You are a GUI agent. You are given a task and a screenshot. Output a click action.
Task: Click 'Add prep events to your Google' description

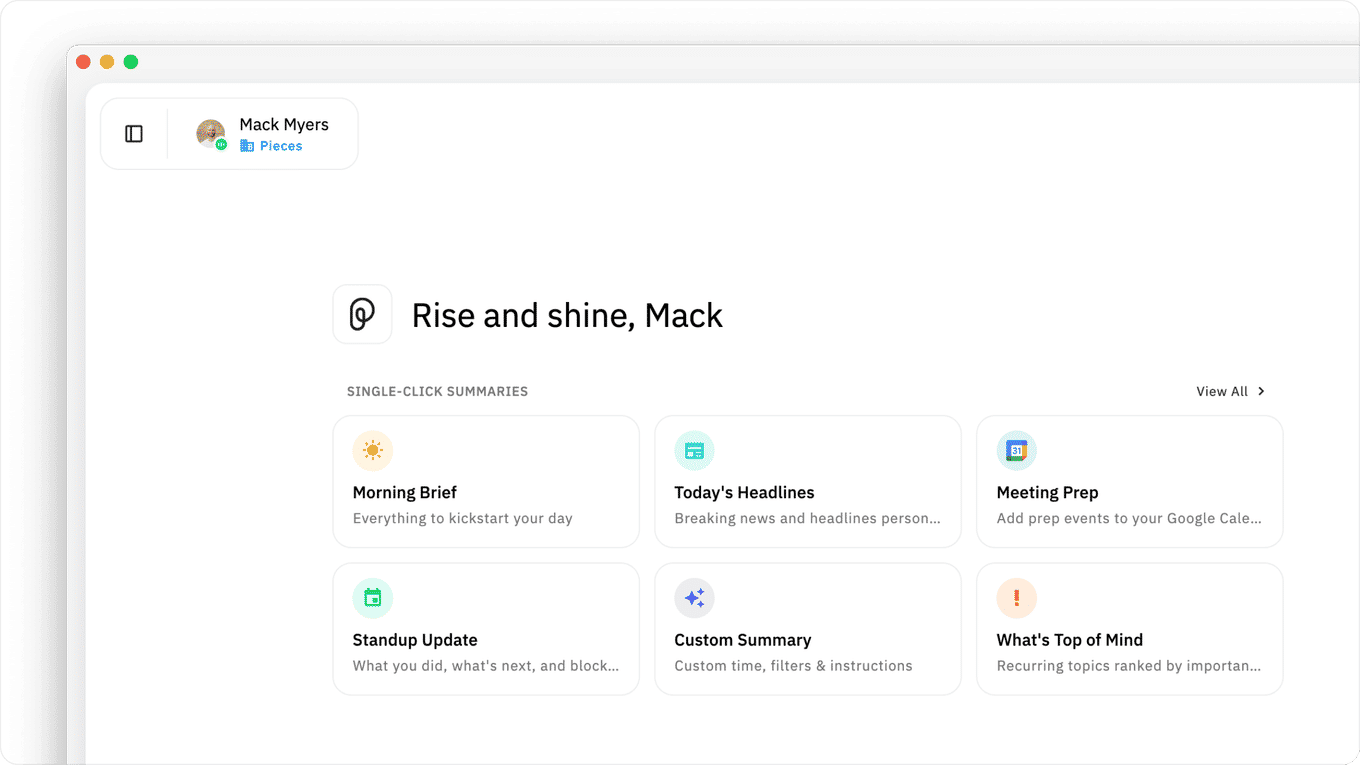1129,518
